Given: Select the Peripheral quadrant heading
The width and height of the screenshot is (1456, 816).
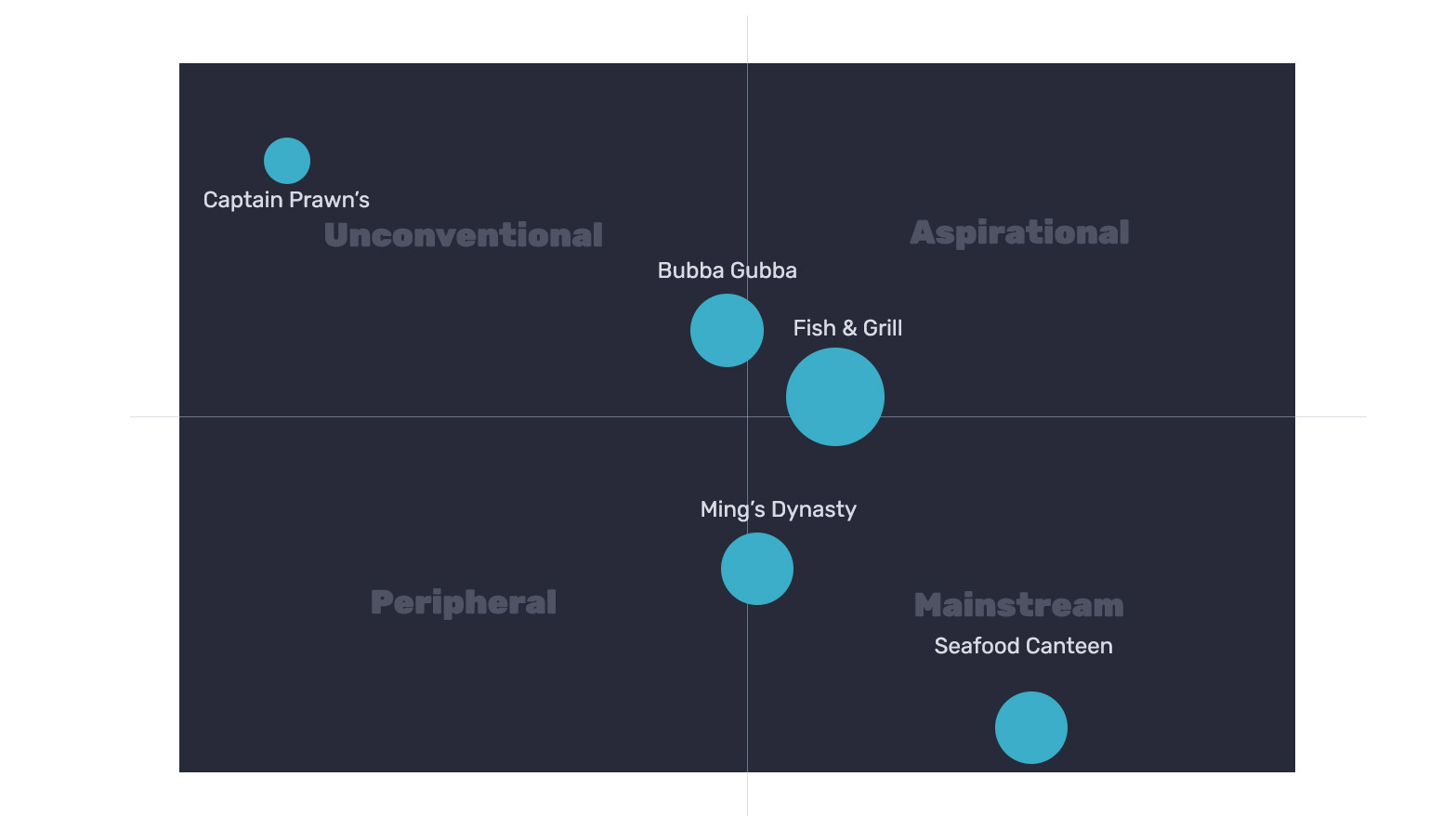Looking at the screenshot, I should coord(464,602).
